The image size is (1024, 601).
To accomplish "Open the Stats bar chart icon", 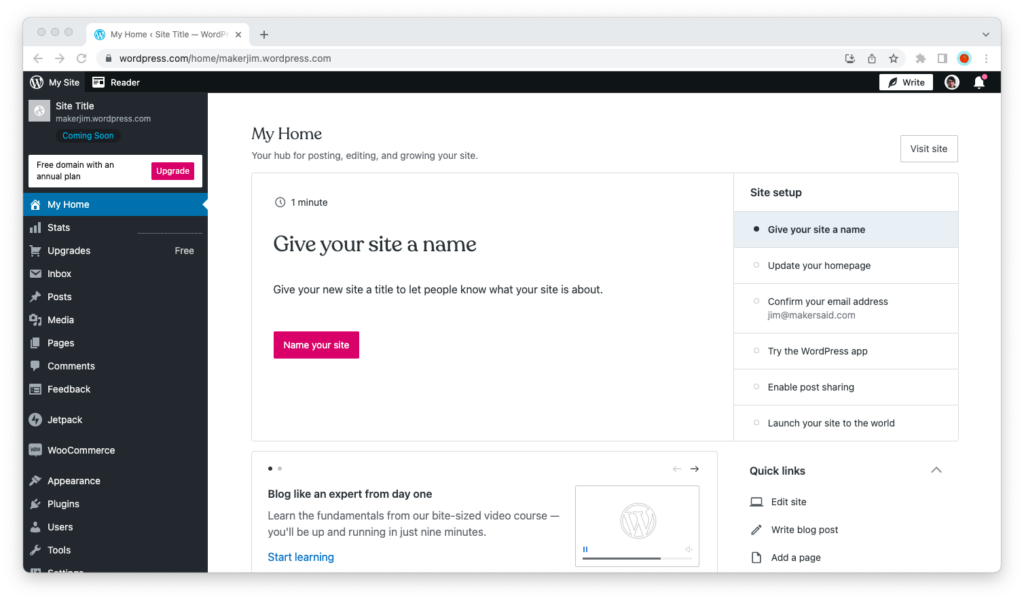I will [x=35, y=227].
